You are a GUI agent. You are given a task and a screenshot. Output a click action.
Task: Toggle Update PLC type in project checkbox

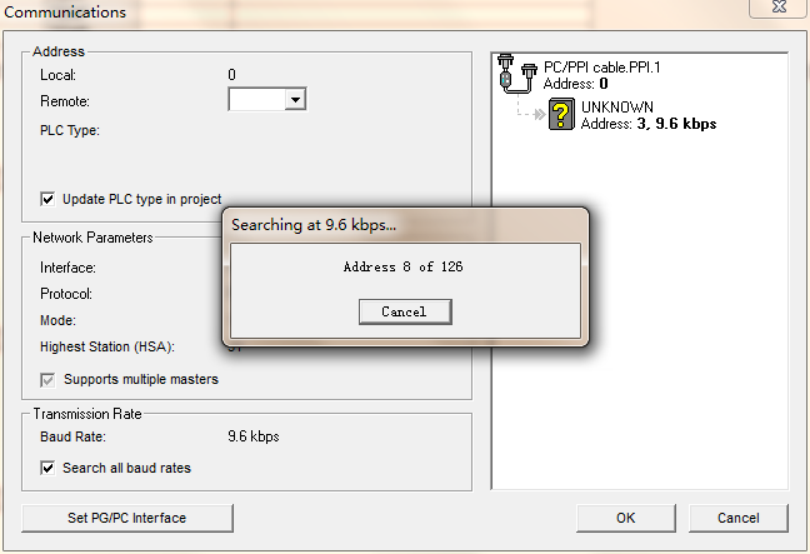[48, 199]
